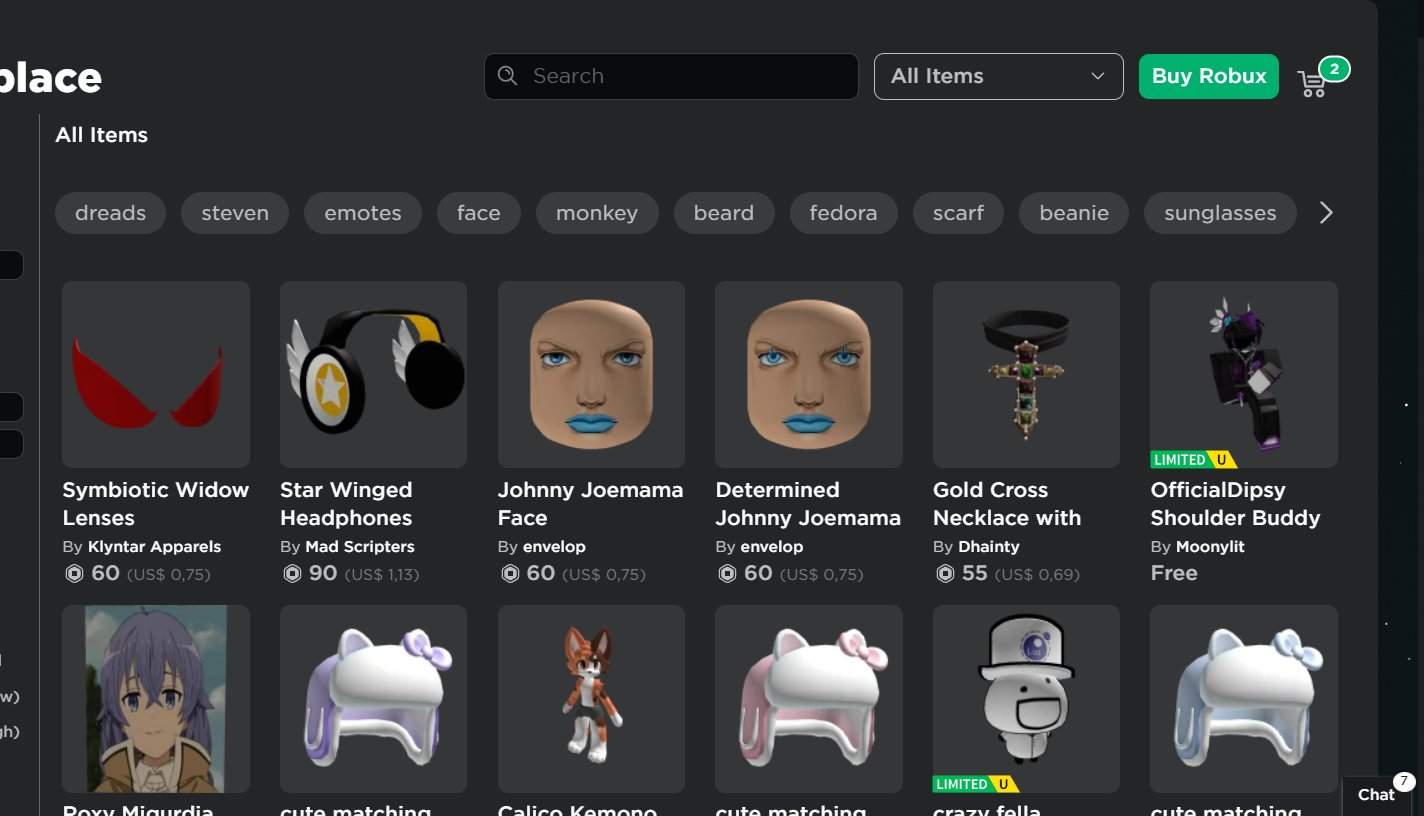Open Roxy Migurdia anime portrait thumbnail

(156, 699)
